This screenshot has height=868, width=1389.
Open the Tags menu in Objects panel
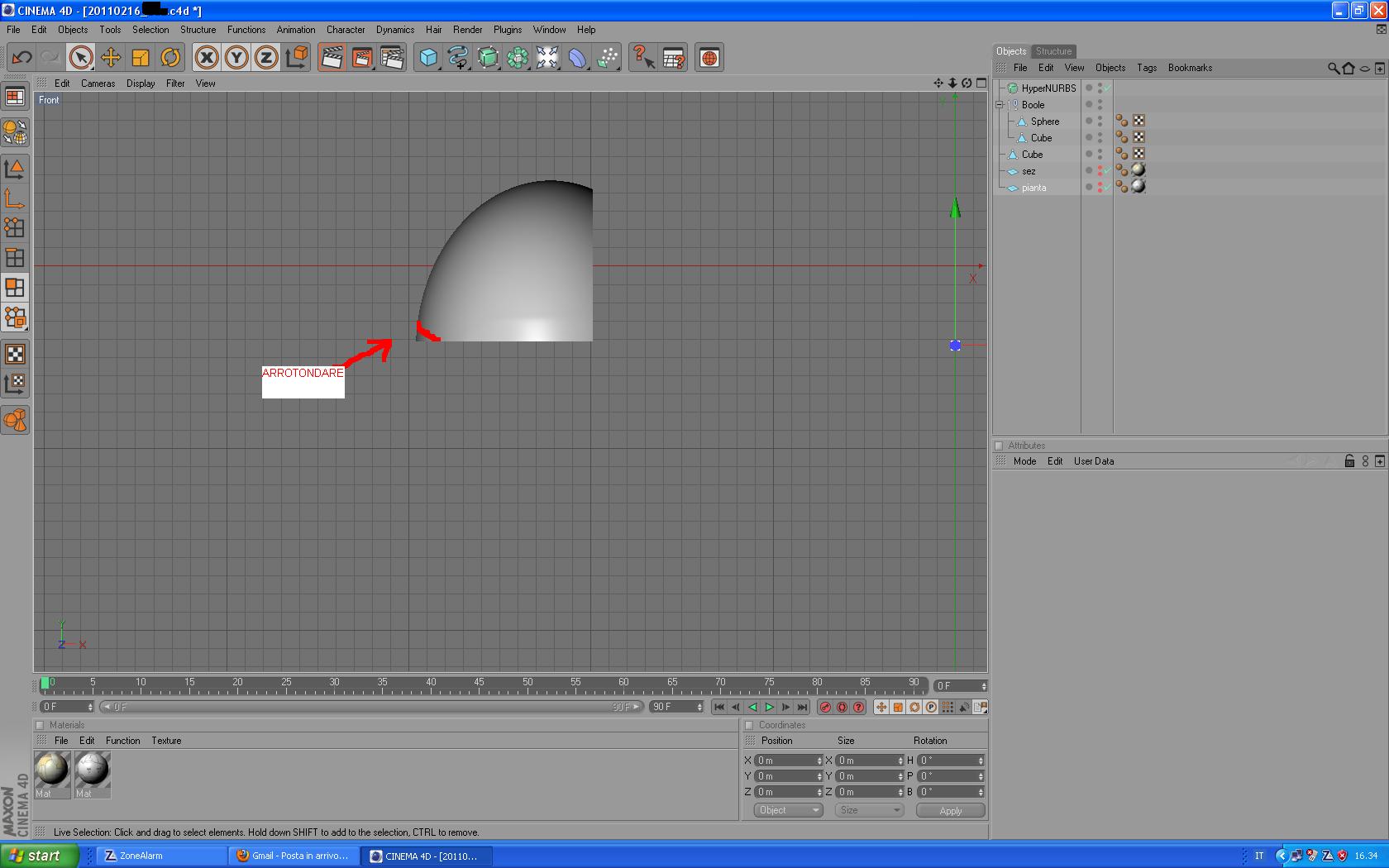pyautogui.click(x=1147, y=68)
